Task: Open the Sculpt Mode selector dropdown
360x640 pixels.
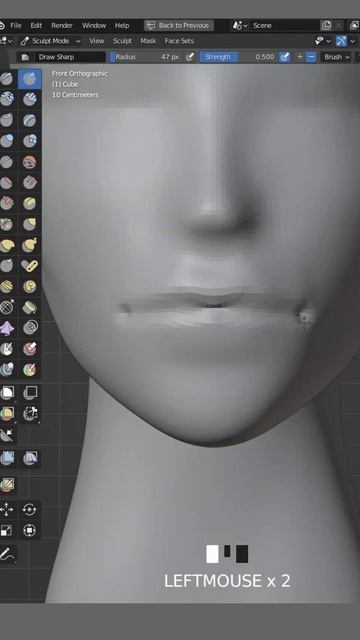Action: pos(50,41)
